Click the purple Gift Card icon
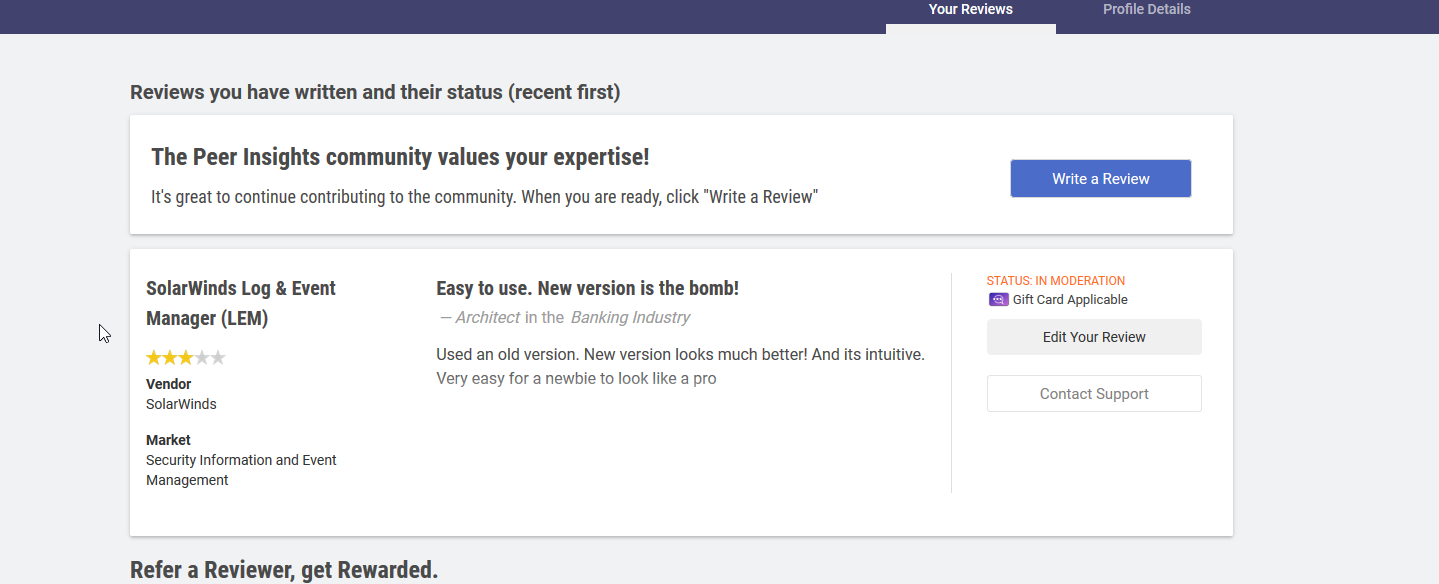The height and width of the screenshot is (584, 1439). point(998,300)
